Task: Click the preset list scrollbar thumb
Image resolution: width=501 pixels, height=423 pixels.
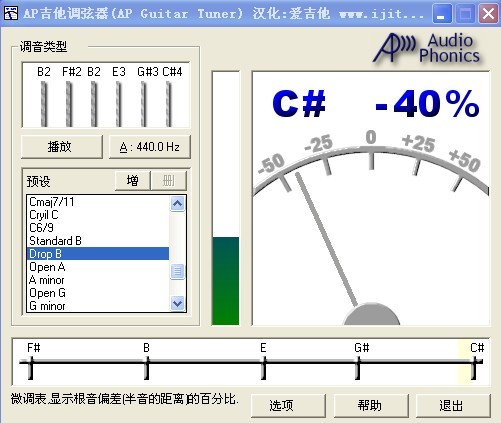Action: tap(177, 271)
